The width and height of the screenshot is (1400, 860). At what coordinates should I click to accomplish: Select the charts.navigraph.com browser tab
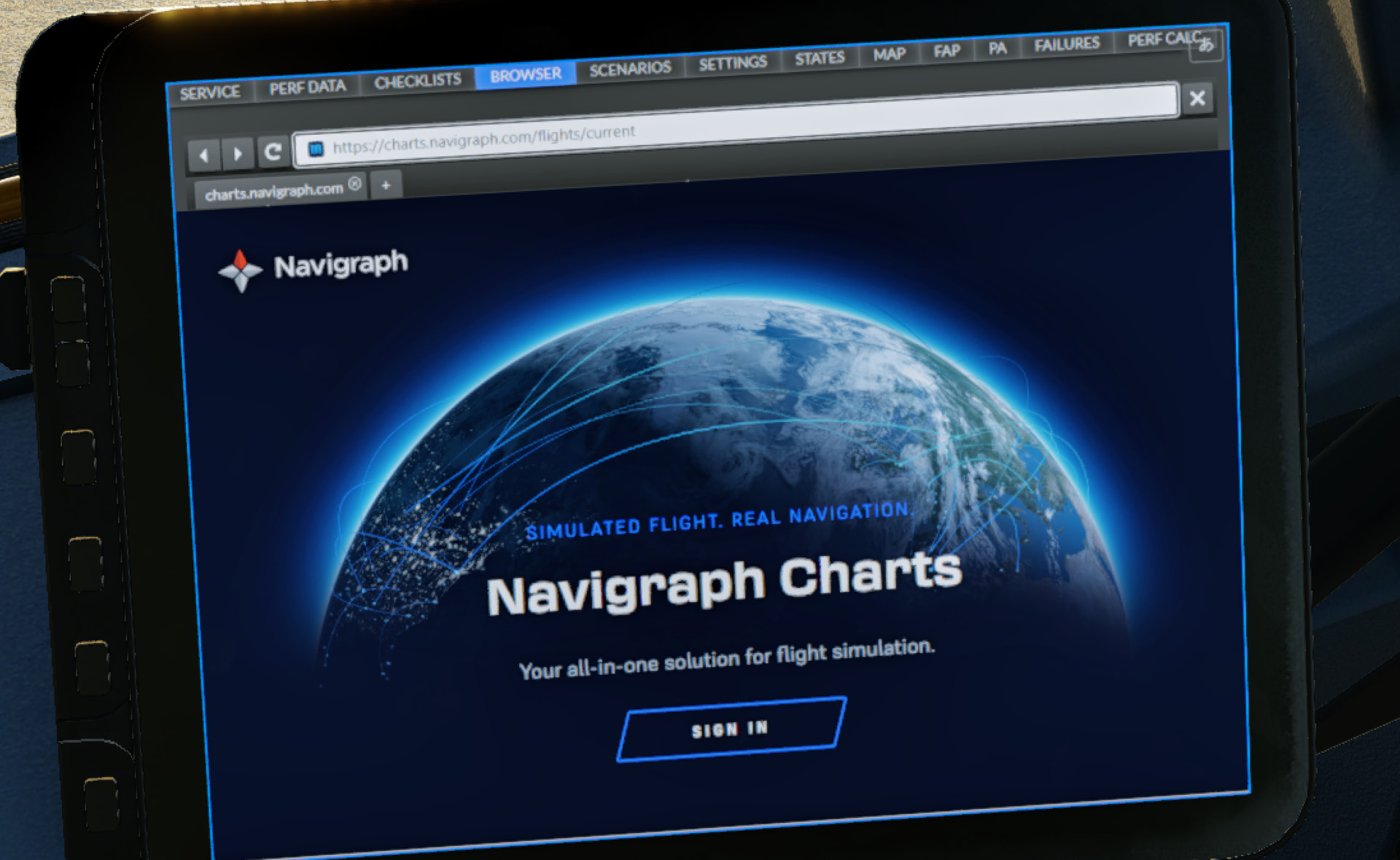pos(273,192)
